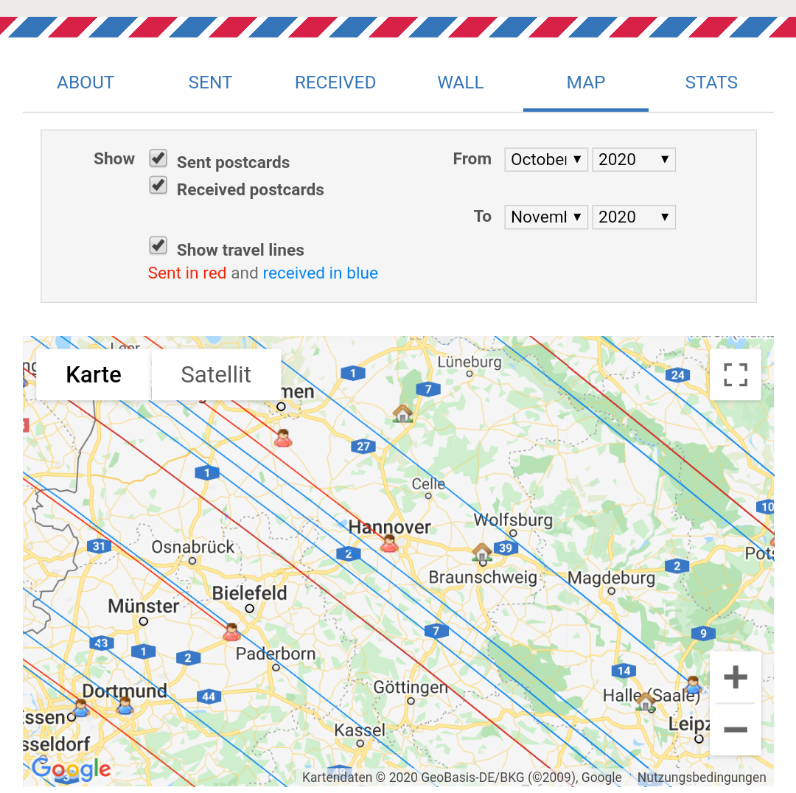View the STATS tab
The height and width of the screenshot is (793, 796).
[711, 82]
